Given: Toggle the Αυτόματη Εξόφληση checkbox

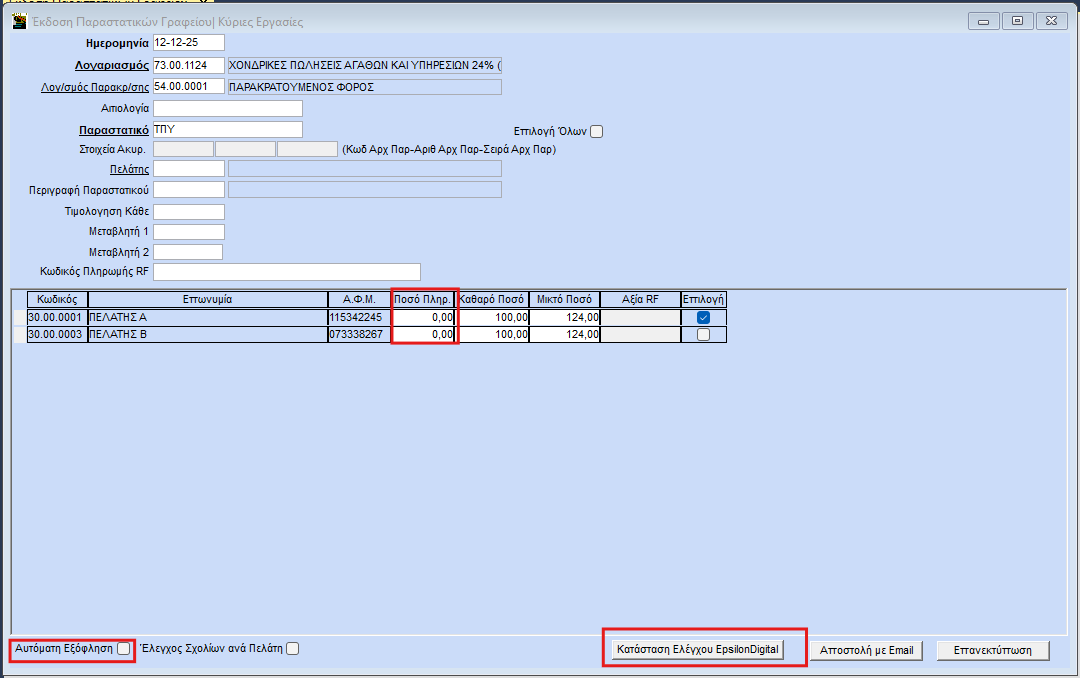Looking at the screenshot, I should click(x=123, y=648).
